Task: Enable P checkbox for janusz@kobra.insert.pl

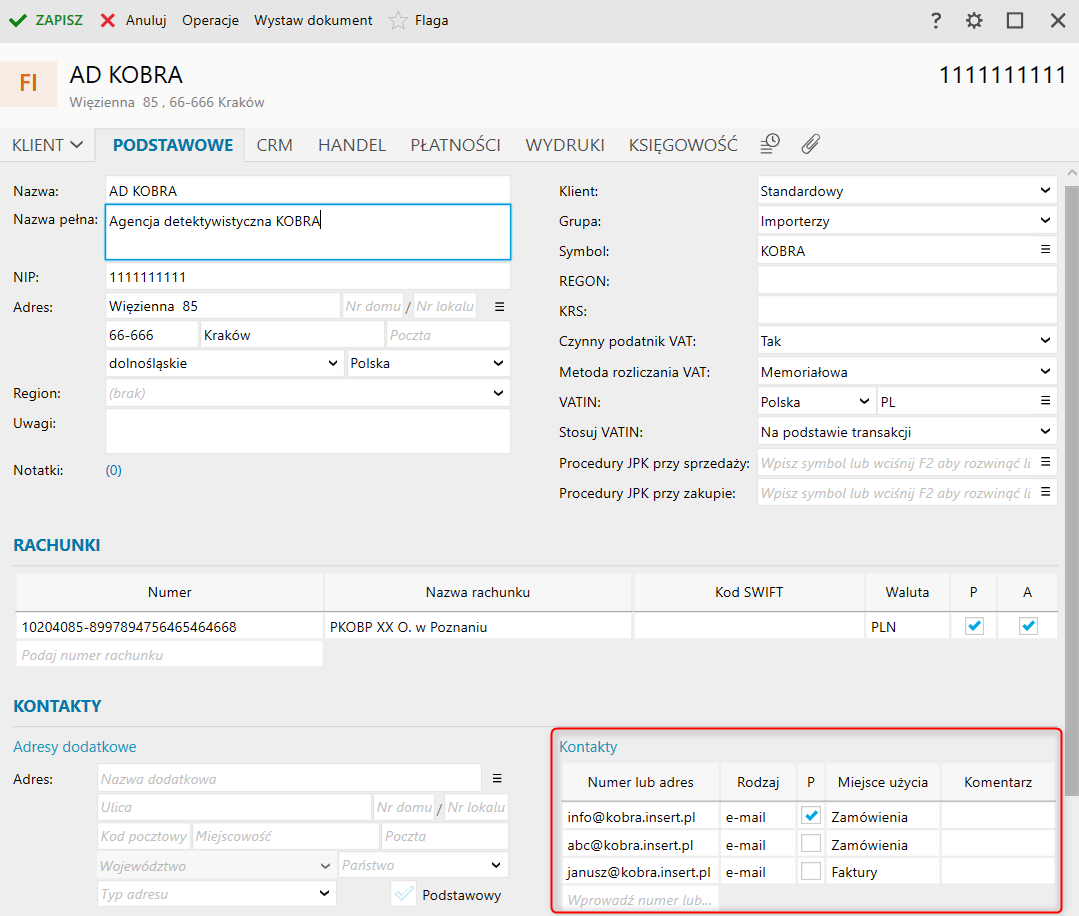Action: 810,871
